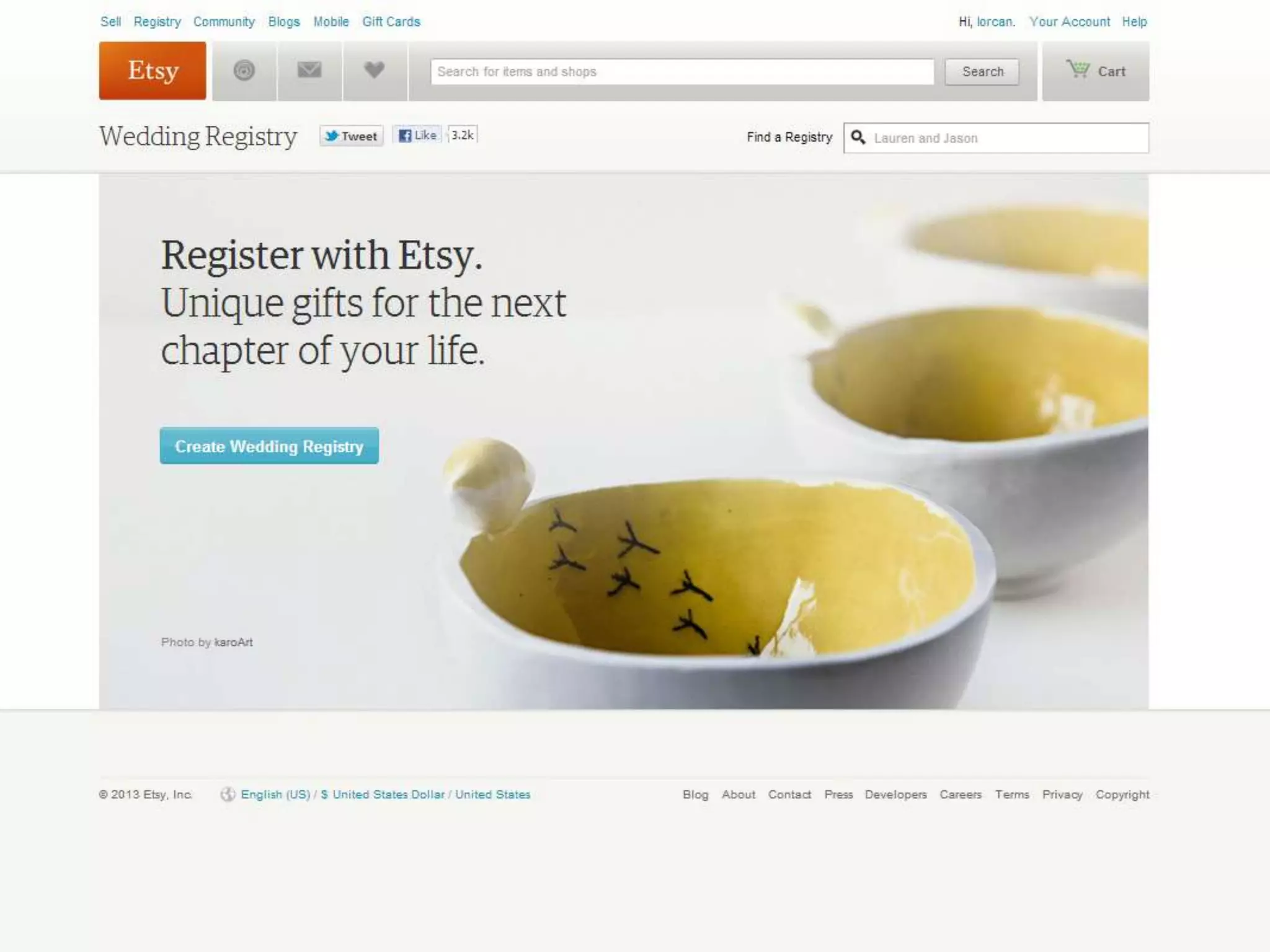The height and width of the screenshot is (952, 1270).
Task: Open the shopping Cart
Action: pyautogui.click(x=1096, y=71)
